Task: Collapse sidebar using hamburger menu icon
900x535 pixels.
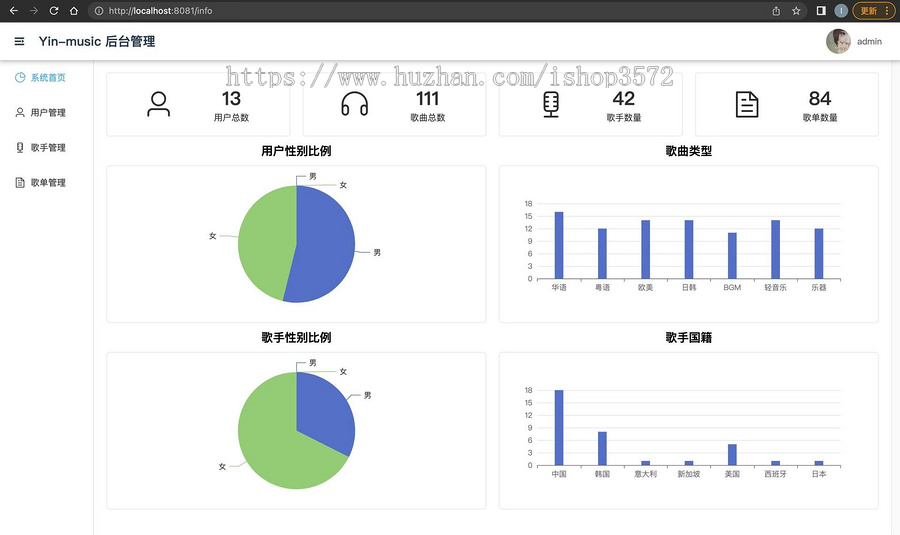Action: [20, 41]
